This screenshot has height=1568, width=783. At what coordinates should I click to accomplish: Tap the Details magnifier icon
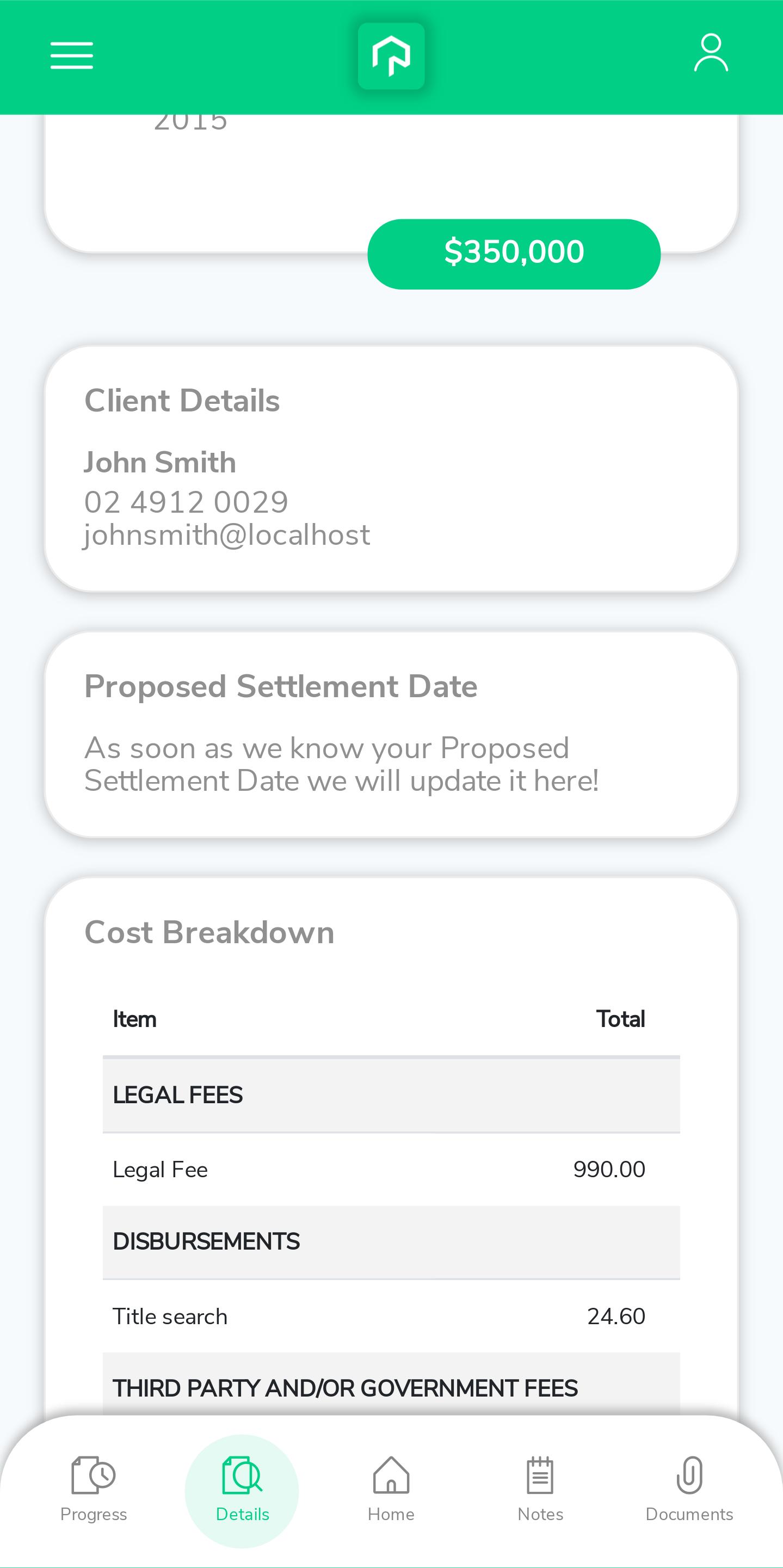click(x=242, y=1475)
